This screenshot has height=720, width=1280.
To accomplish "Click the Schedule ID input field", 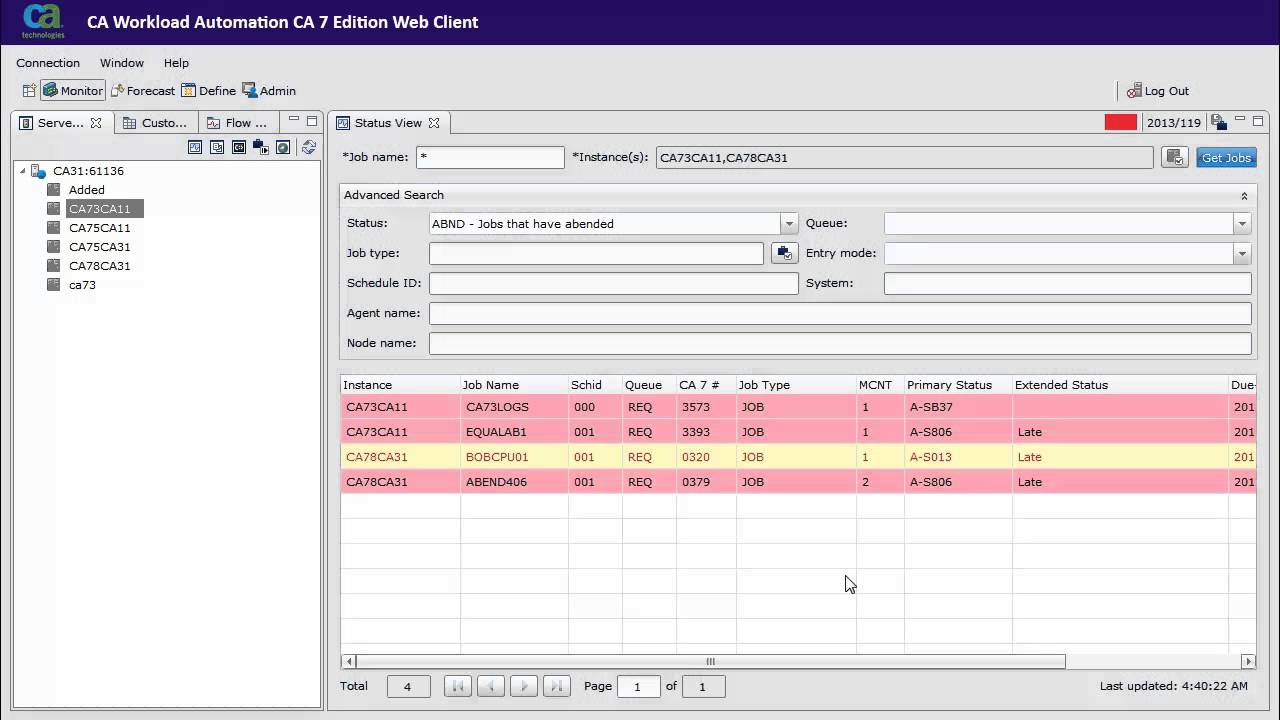I will (614, 284).
